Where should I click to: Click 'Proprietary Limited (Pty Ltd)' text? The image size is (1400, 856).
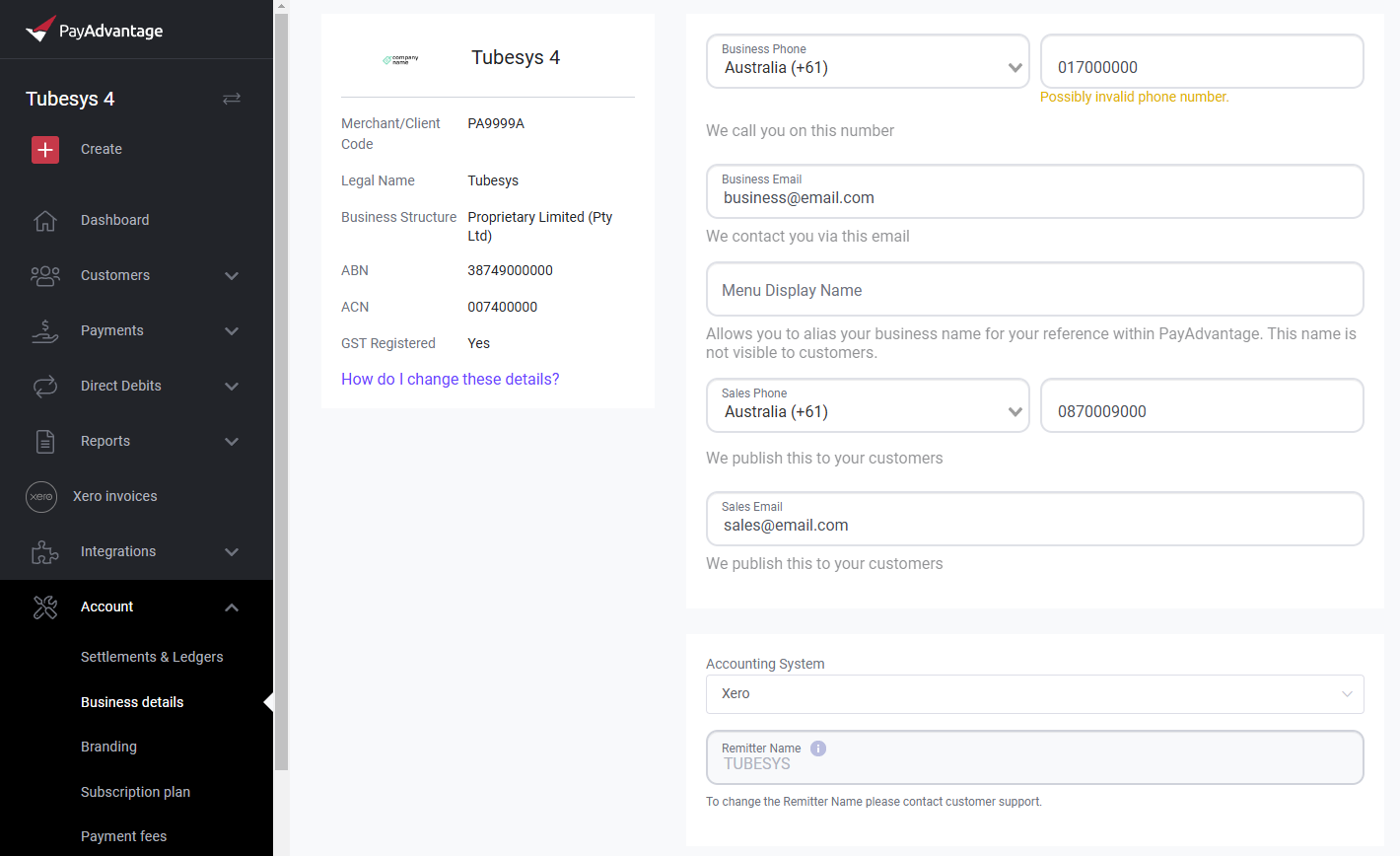(540, 226)
